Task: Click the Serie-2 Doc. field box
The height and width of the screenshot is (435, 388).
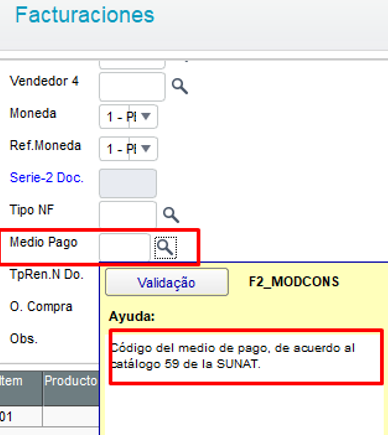Action: (x=128, y=183)
